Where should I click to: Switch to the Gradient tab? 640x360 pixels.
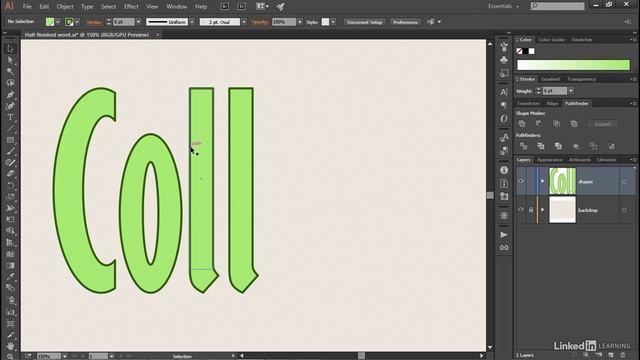point(551,79)
